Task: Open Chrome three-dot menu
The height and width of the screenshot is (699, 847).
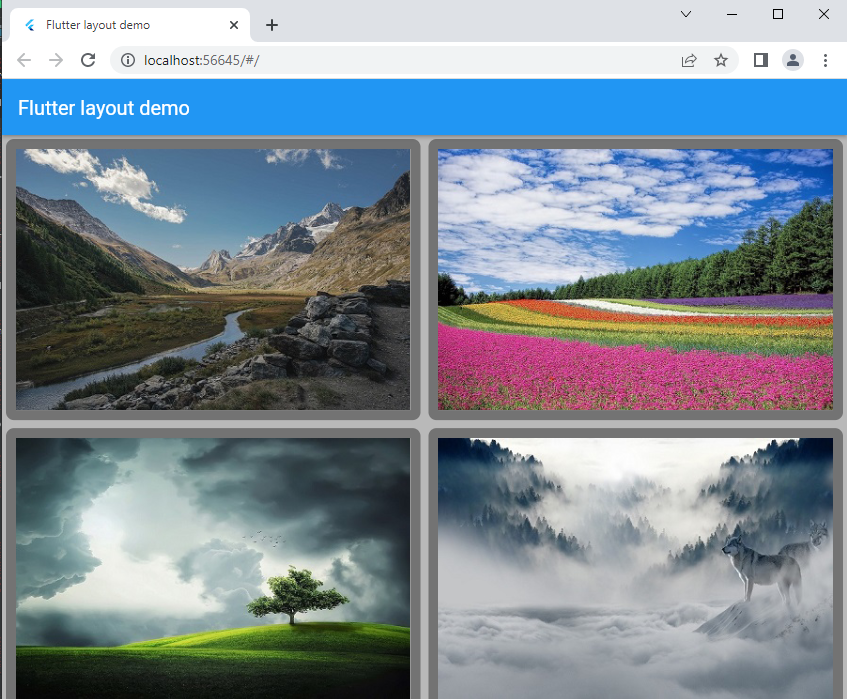Action: pyautogui.click(x=825, y=60)
